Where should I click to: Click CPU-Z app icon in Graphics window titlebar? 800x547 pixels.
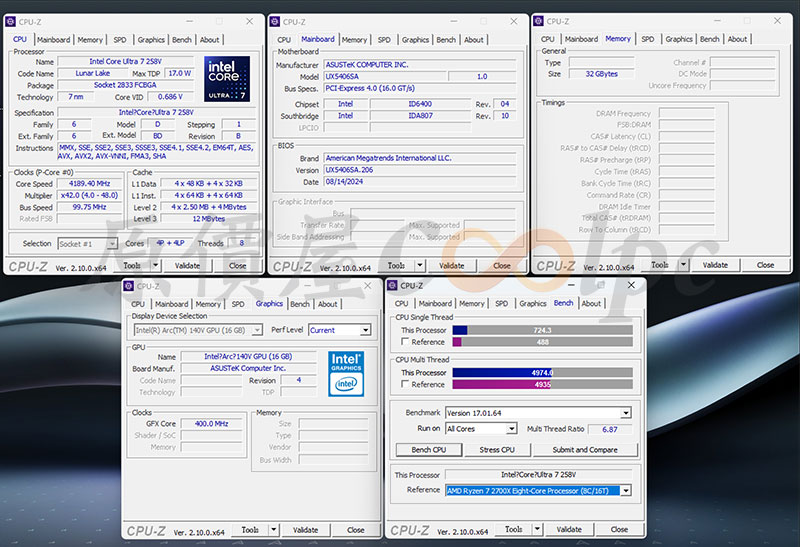click(129, 286)
